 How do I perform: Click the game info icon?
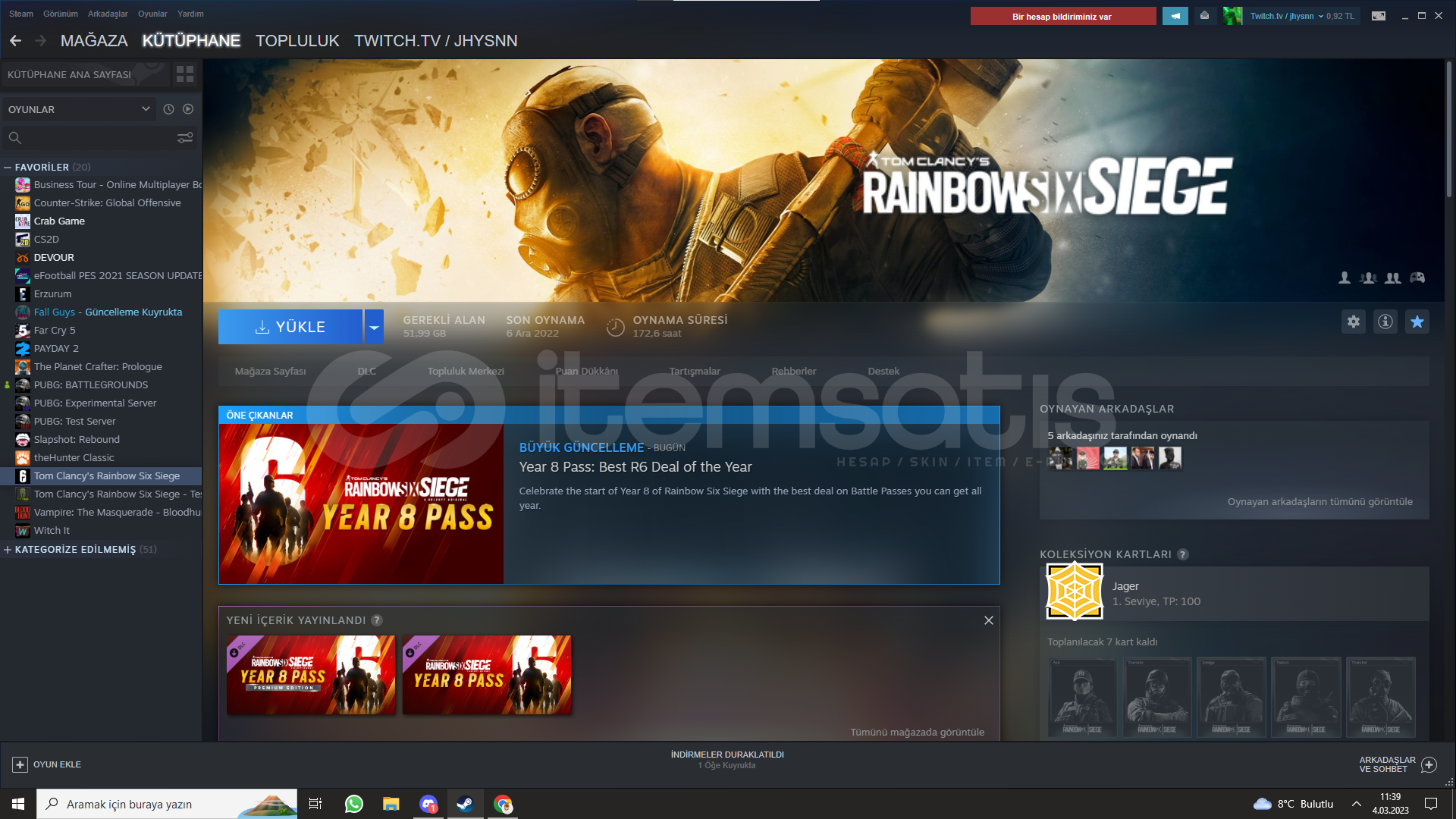(1385, 322)
